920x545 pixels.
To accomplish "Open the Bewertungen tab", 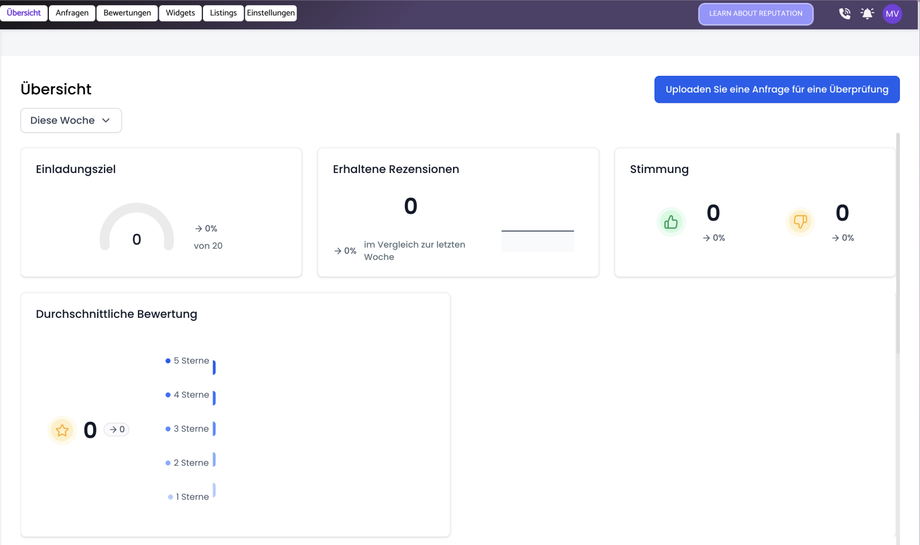I will [127, 13].
